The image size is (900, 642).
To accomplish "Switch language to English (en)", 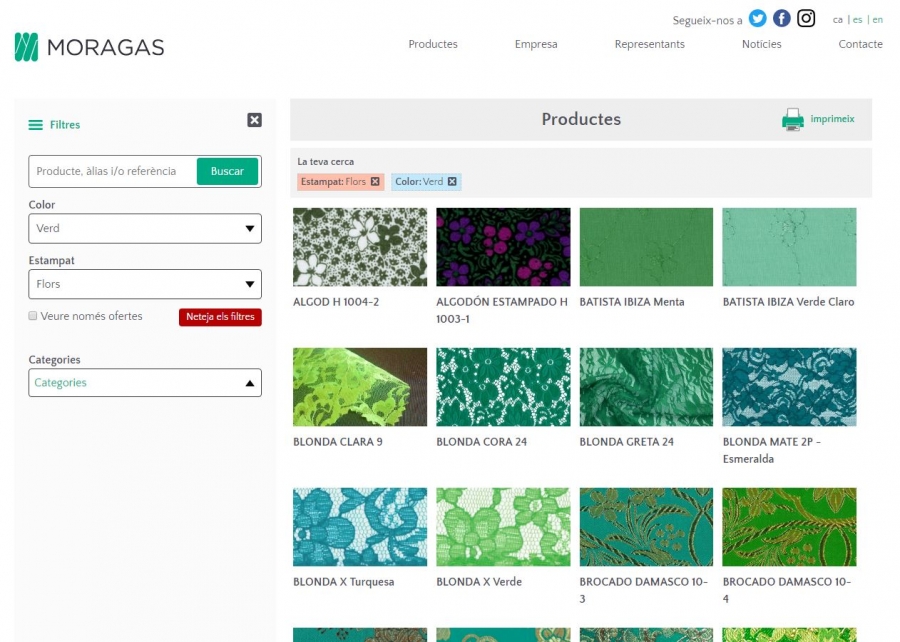I will (x=878, y=20).
